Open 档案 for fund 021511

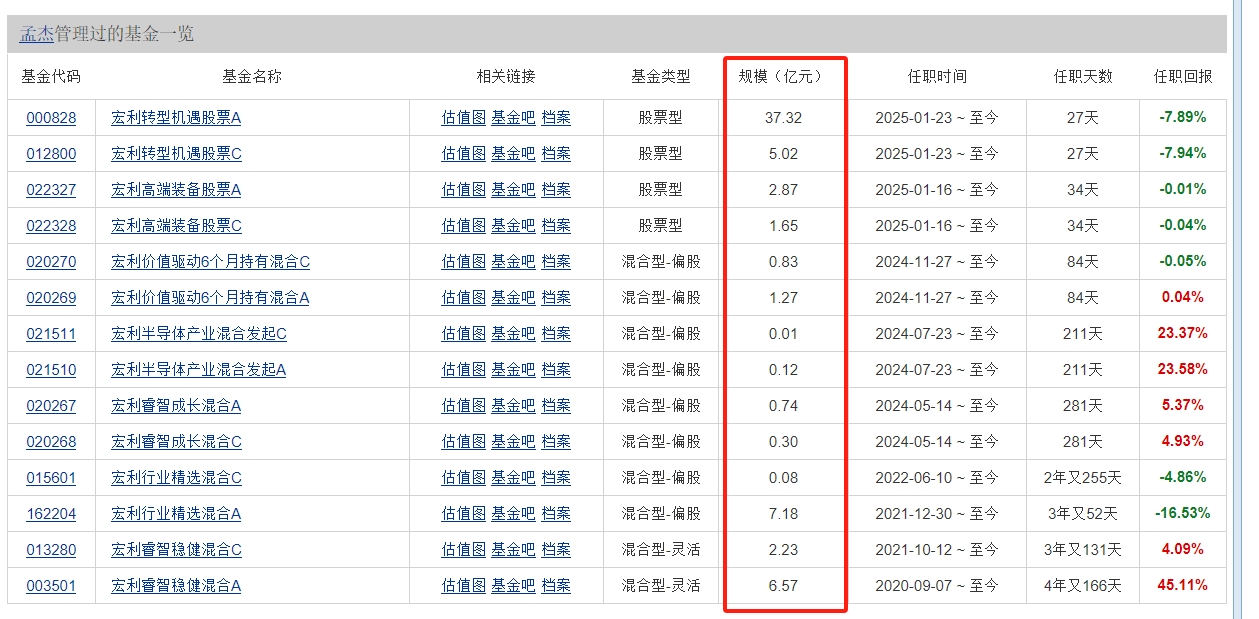pos(556,334)
